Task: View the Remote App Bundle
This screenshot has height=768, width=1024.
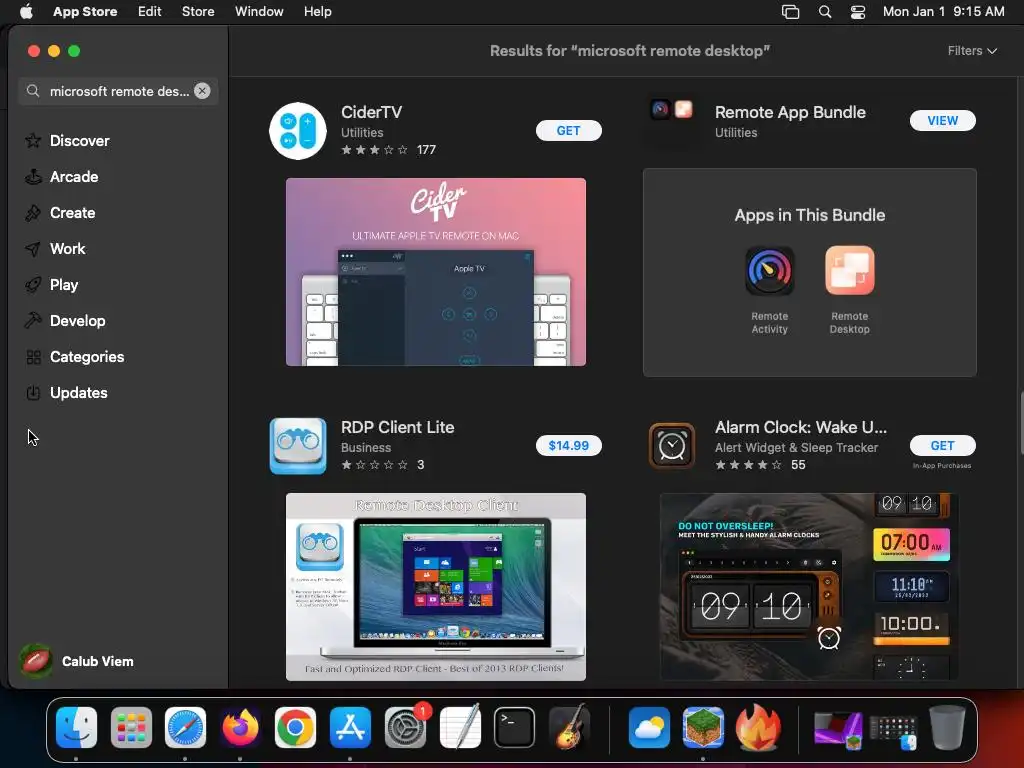Action: click(942, 120)
